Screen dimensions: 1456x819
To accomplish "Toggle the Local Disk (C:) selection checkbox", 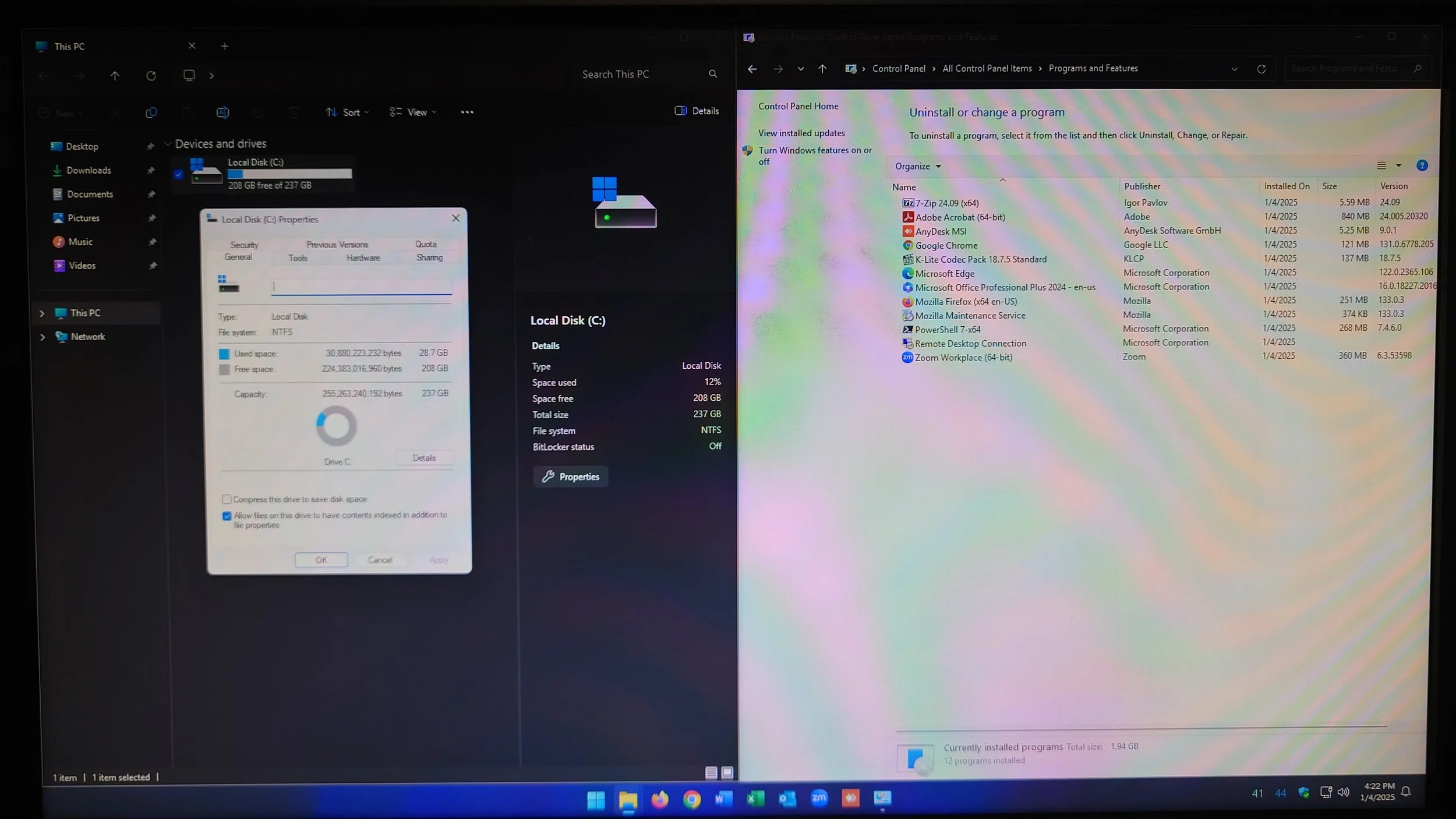I will [x=179, y=174].
